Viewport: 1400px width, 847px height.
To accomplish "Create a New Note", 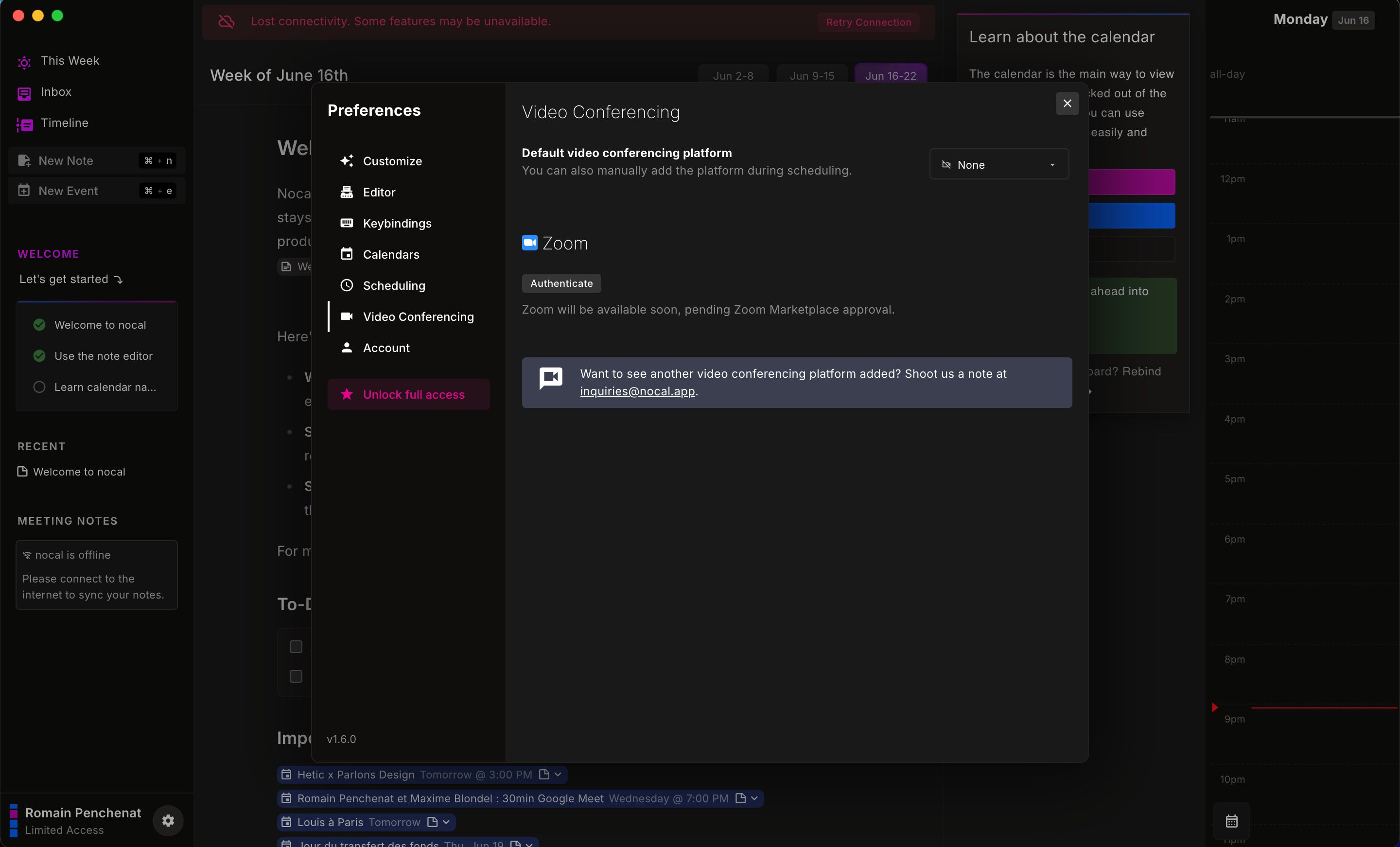I will point(97,160).
